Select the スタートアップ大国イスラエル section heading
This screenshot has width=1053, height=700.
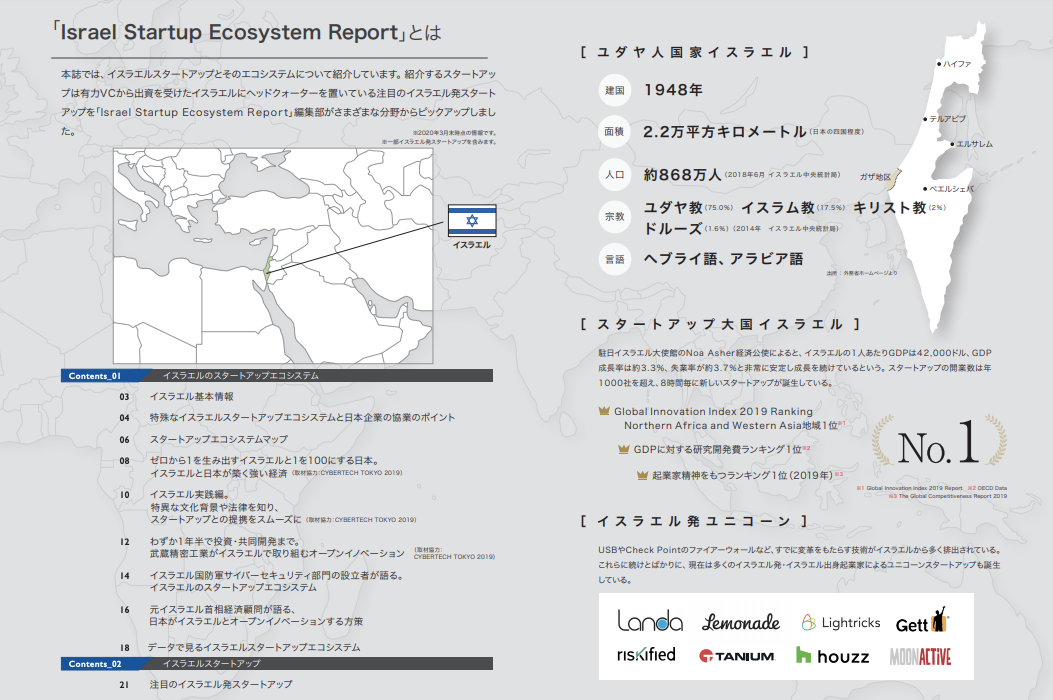click(x=721, y=324)
